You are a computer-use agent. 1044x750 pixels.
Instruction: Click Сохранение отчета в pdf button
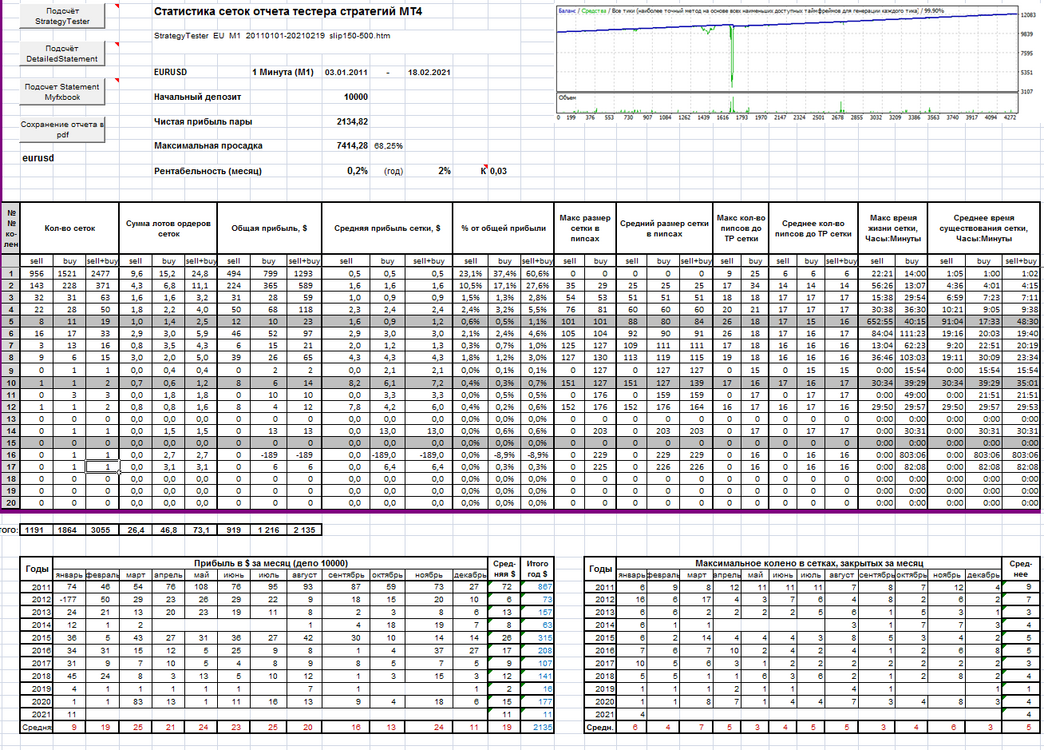(x=63, y=129)
